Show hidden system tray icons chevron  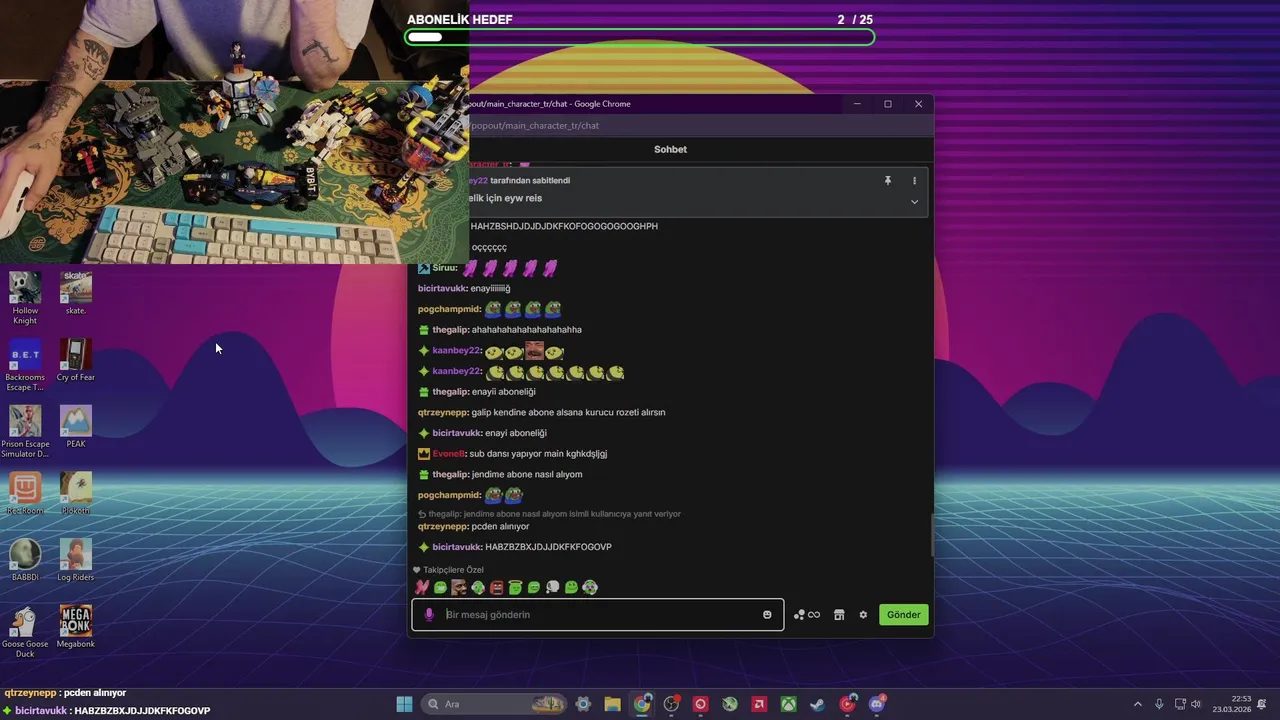pos(1137,704)
